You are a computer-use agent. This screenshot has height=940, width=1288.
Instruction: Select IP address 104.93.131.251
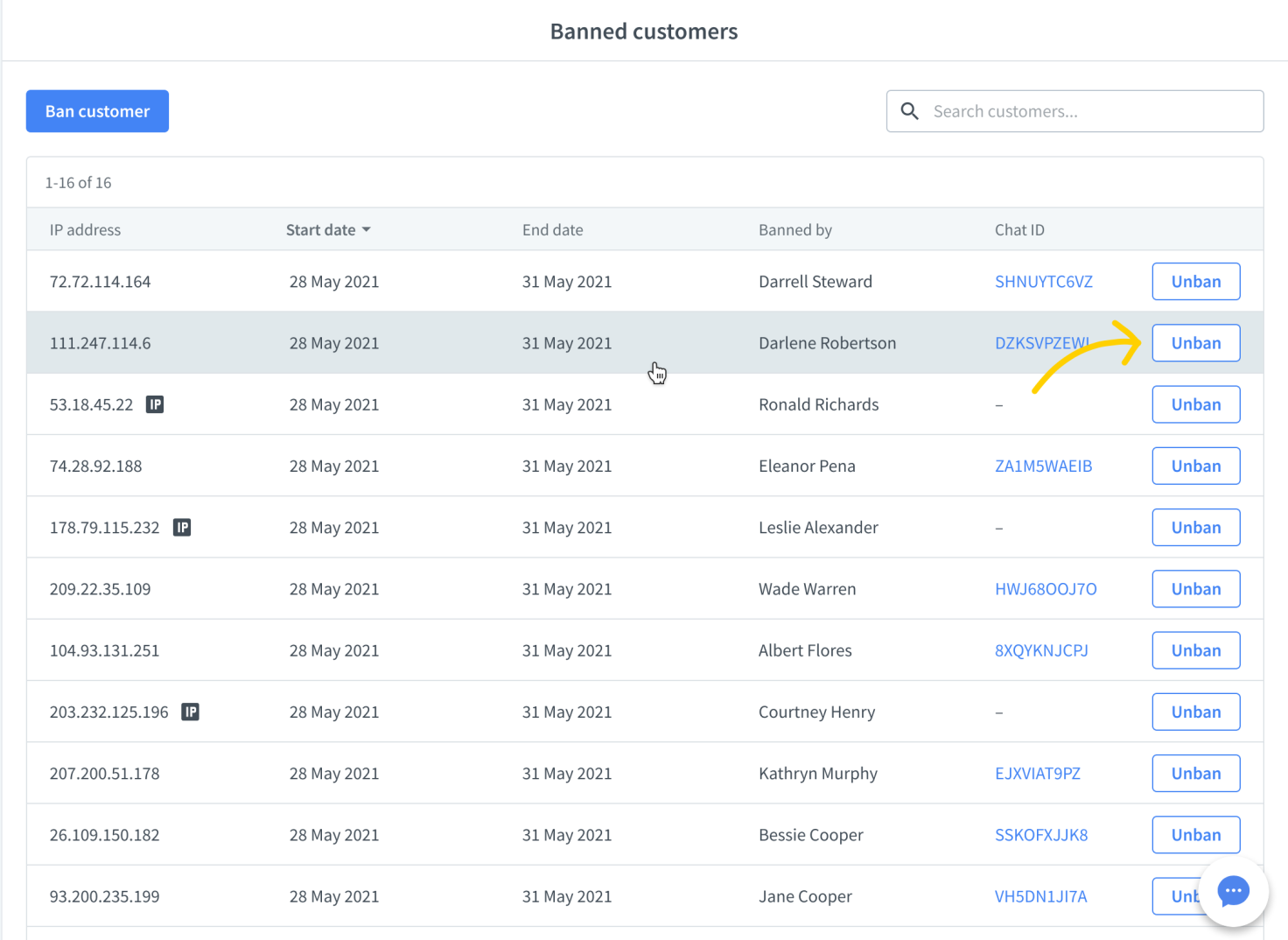point(104,650)
